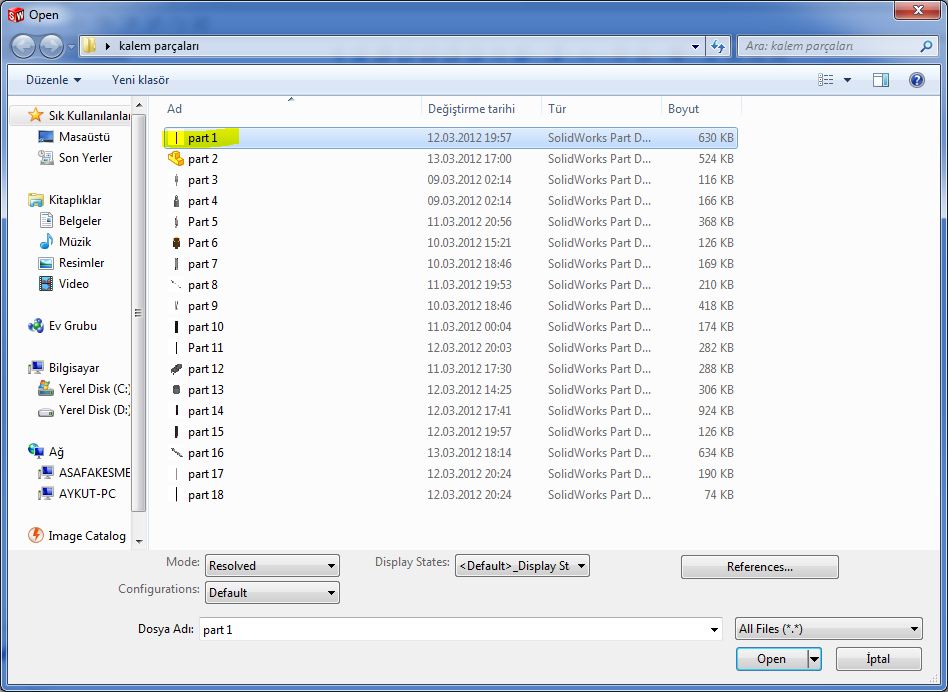
Task: Click the change view icon
Action: [826, 80]
